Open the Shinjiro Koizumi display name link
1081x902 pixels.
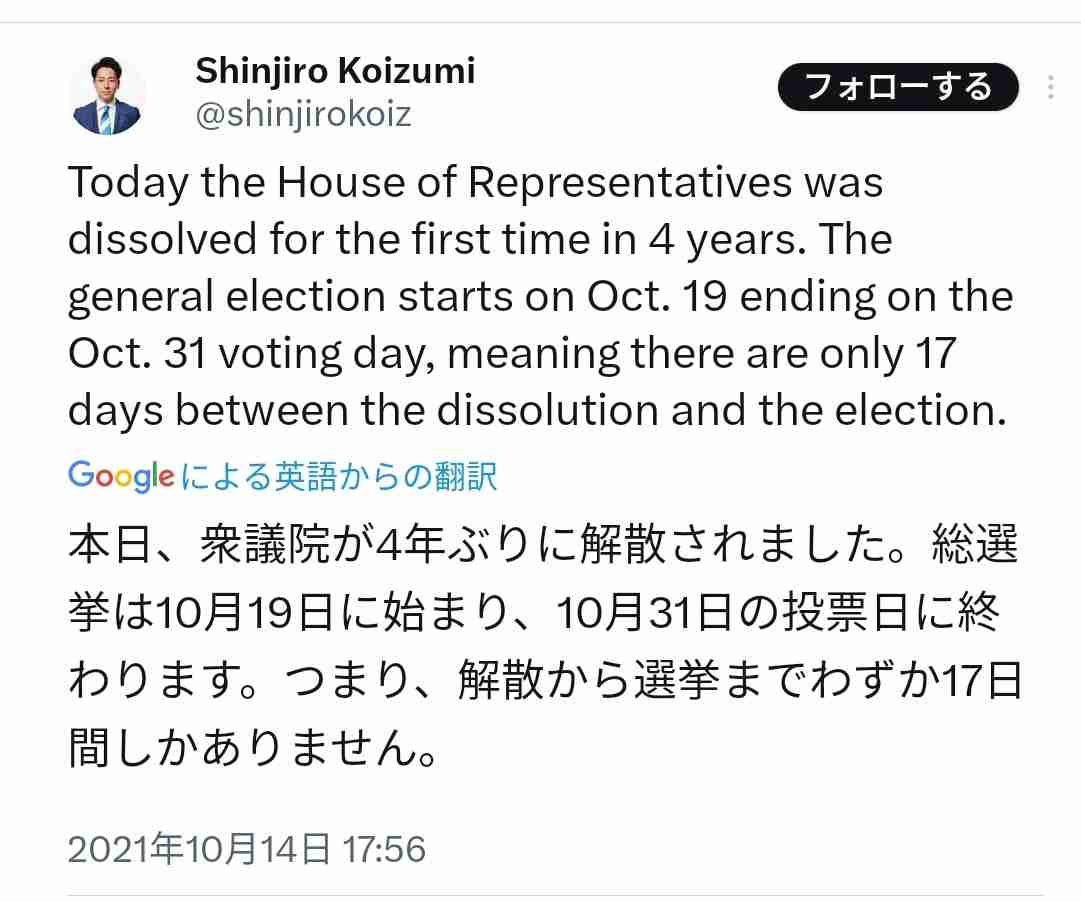(x=335, y=71)
